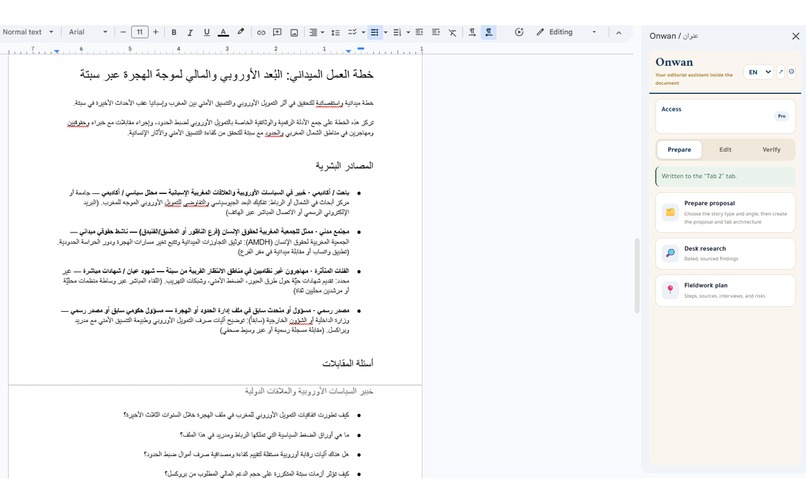Collapse the toolbar with the up chevron
The height and width of the screenshot is (504, 806).
619,32
